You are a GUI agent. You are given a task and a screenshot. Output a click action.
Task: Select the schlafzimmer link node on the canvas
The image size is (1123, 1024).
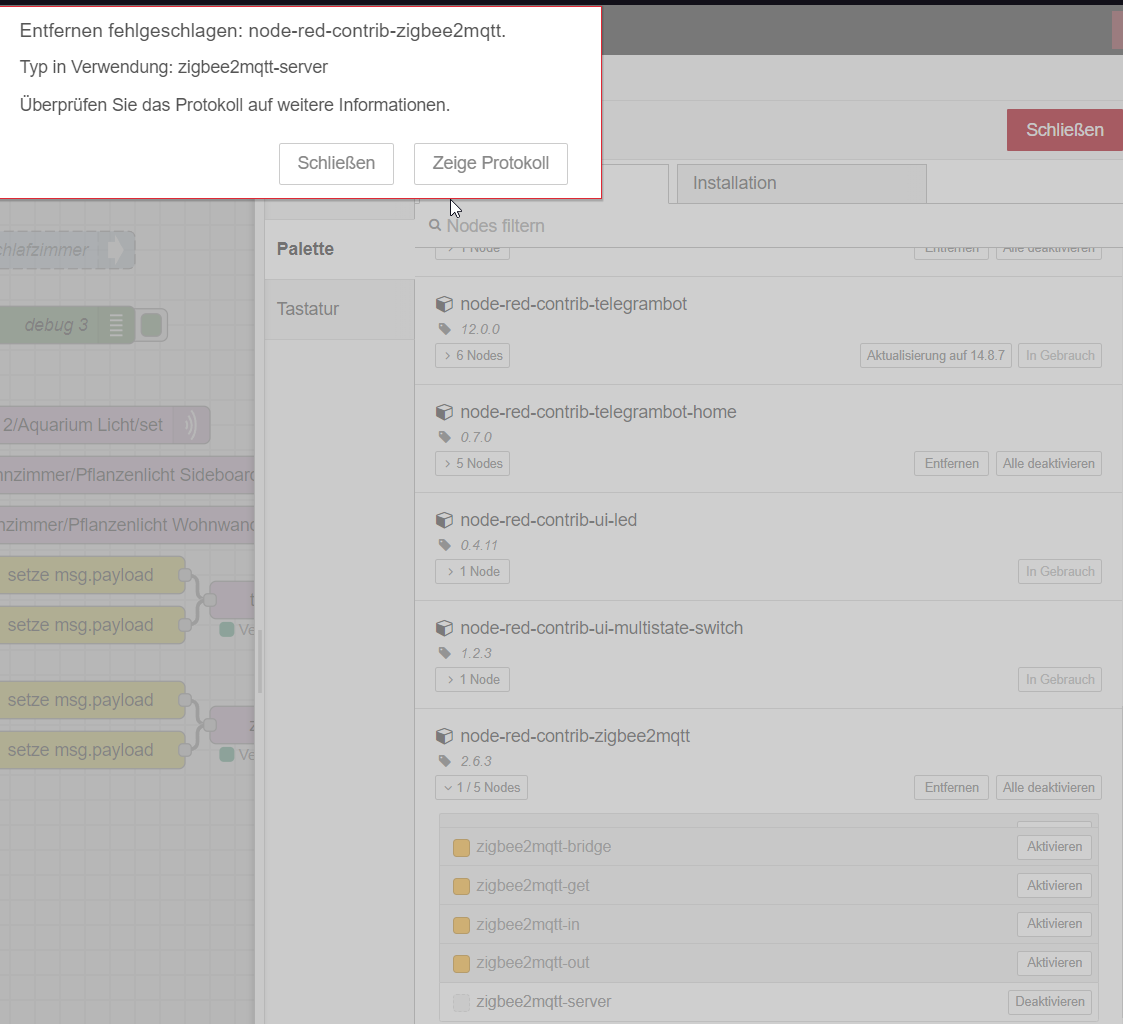(67, 250)
